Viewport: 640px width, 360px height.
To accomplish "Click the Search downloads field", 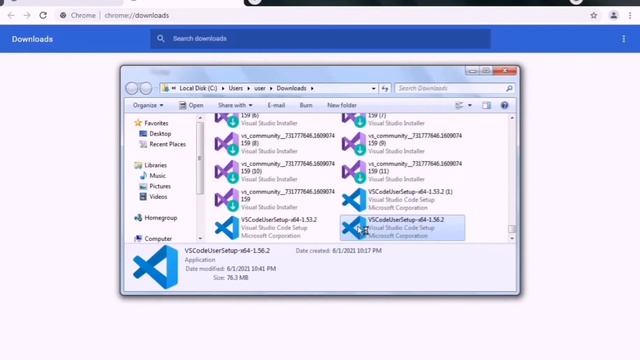I will 320,39.
